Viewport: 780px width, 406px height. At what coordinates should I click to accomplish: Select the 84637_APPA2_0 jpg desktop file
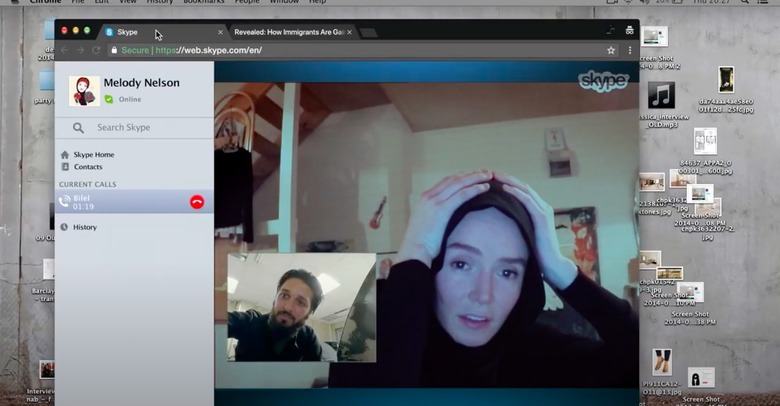point(705,141)
